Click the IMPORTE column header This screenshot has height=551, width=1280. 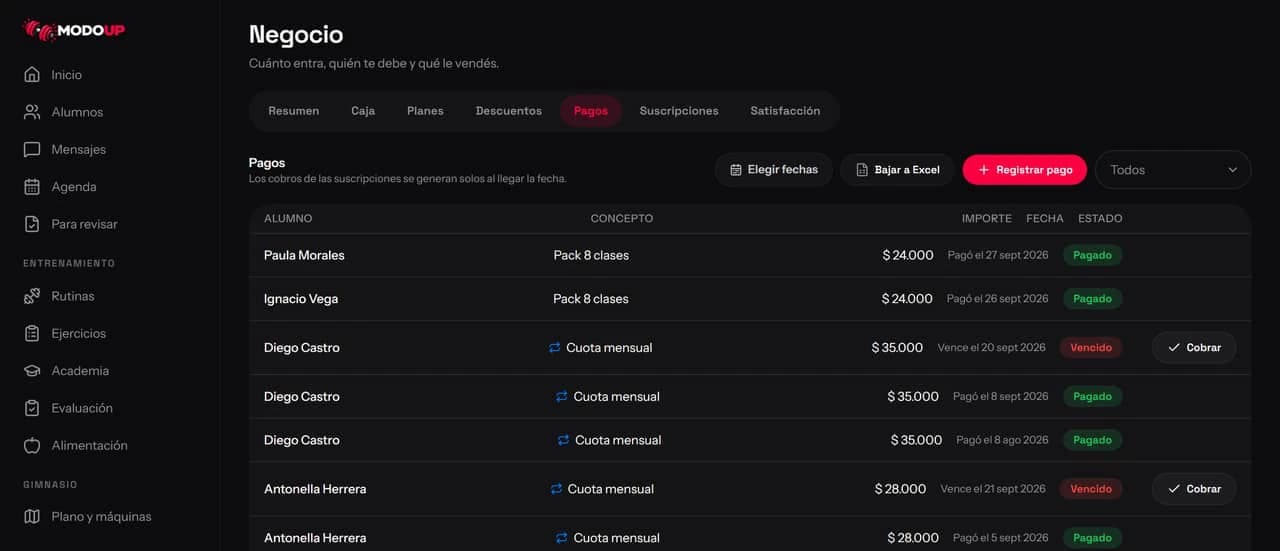point(987,218)
